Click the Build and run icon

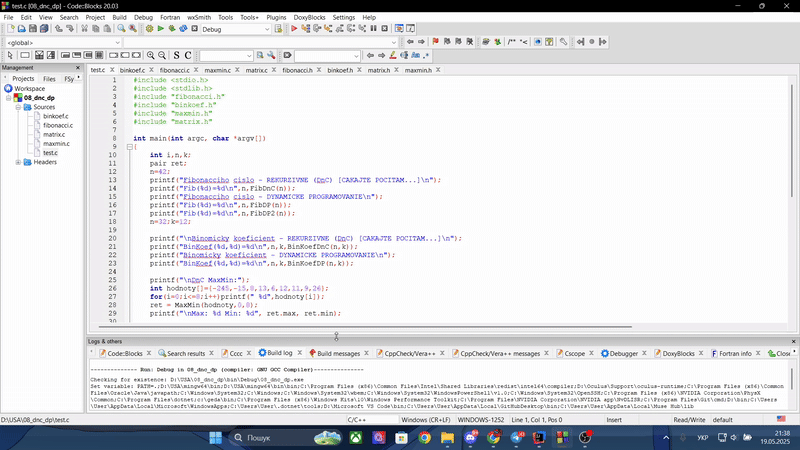(x=172, y=29)
